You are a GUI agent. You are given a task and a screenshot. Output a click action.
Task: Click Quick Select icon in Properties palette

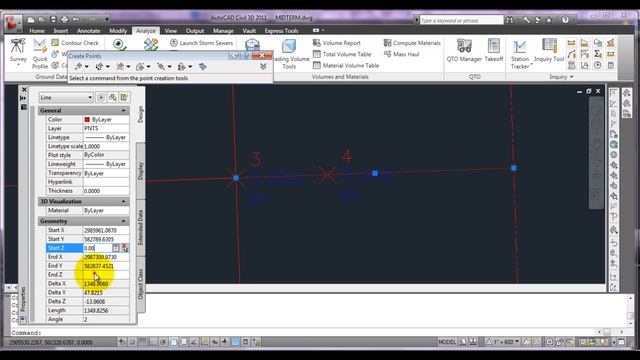coord(124,97)
